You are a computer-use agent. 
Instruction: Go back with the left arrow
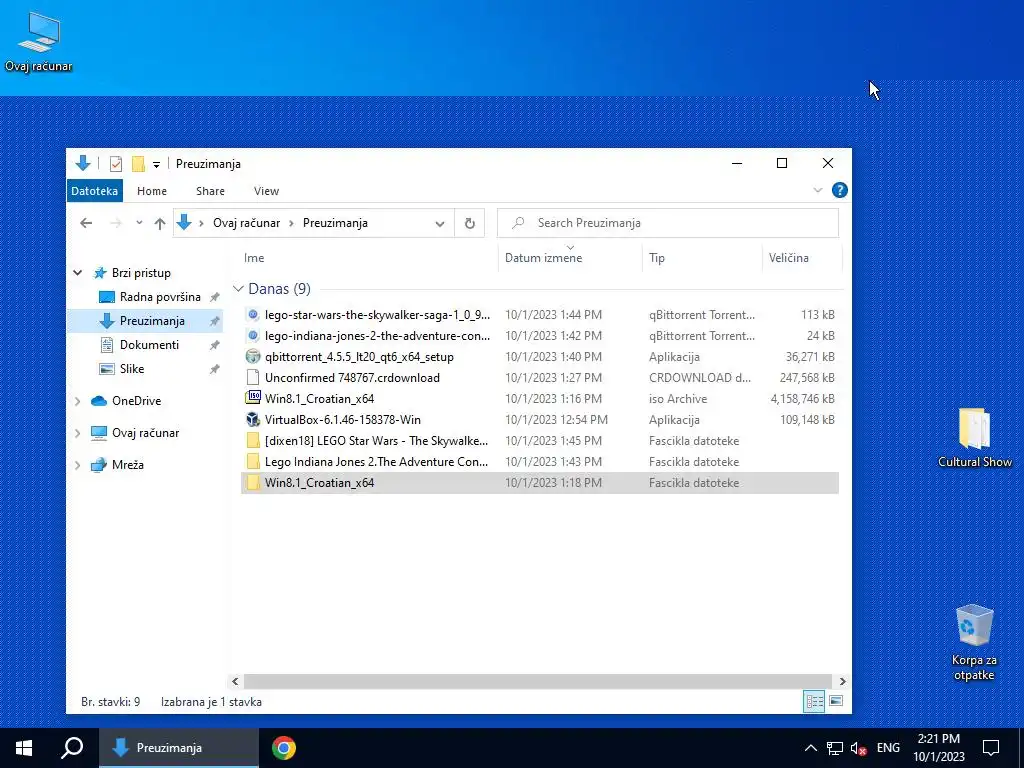[86, 223]
